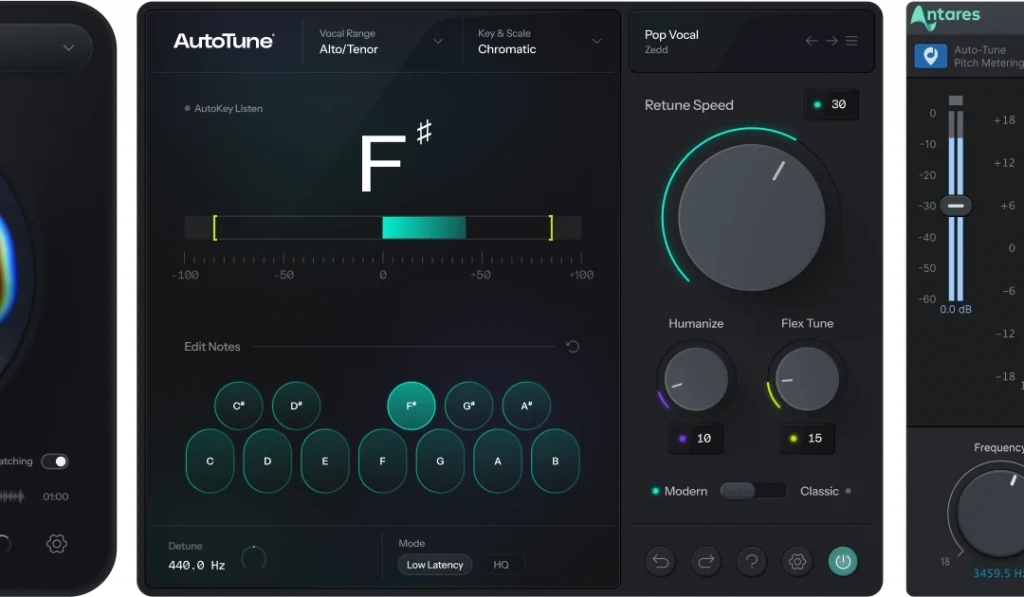This screenshot has height=597, width=1024.
Task: Select the Classic label
Action: coord(820,491)
